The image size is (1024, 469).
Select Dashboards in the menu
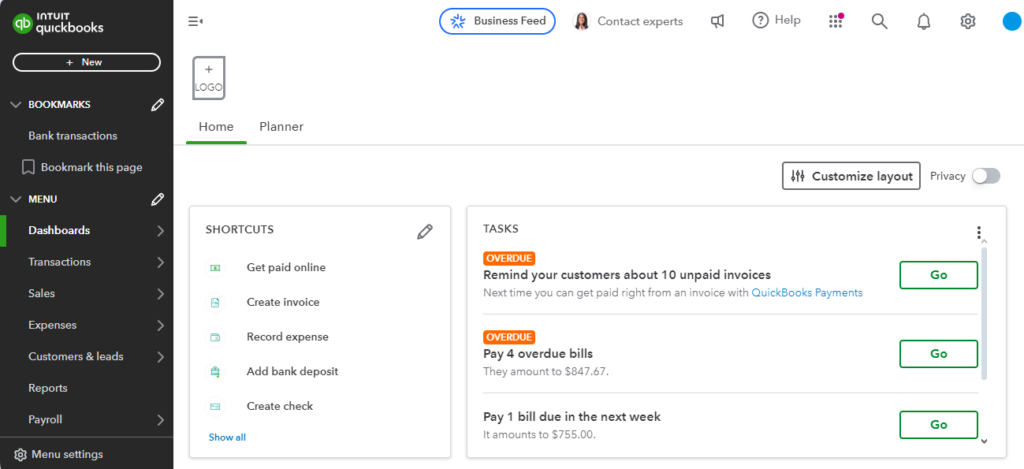pos(59,231)
